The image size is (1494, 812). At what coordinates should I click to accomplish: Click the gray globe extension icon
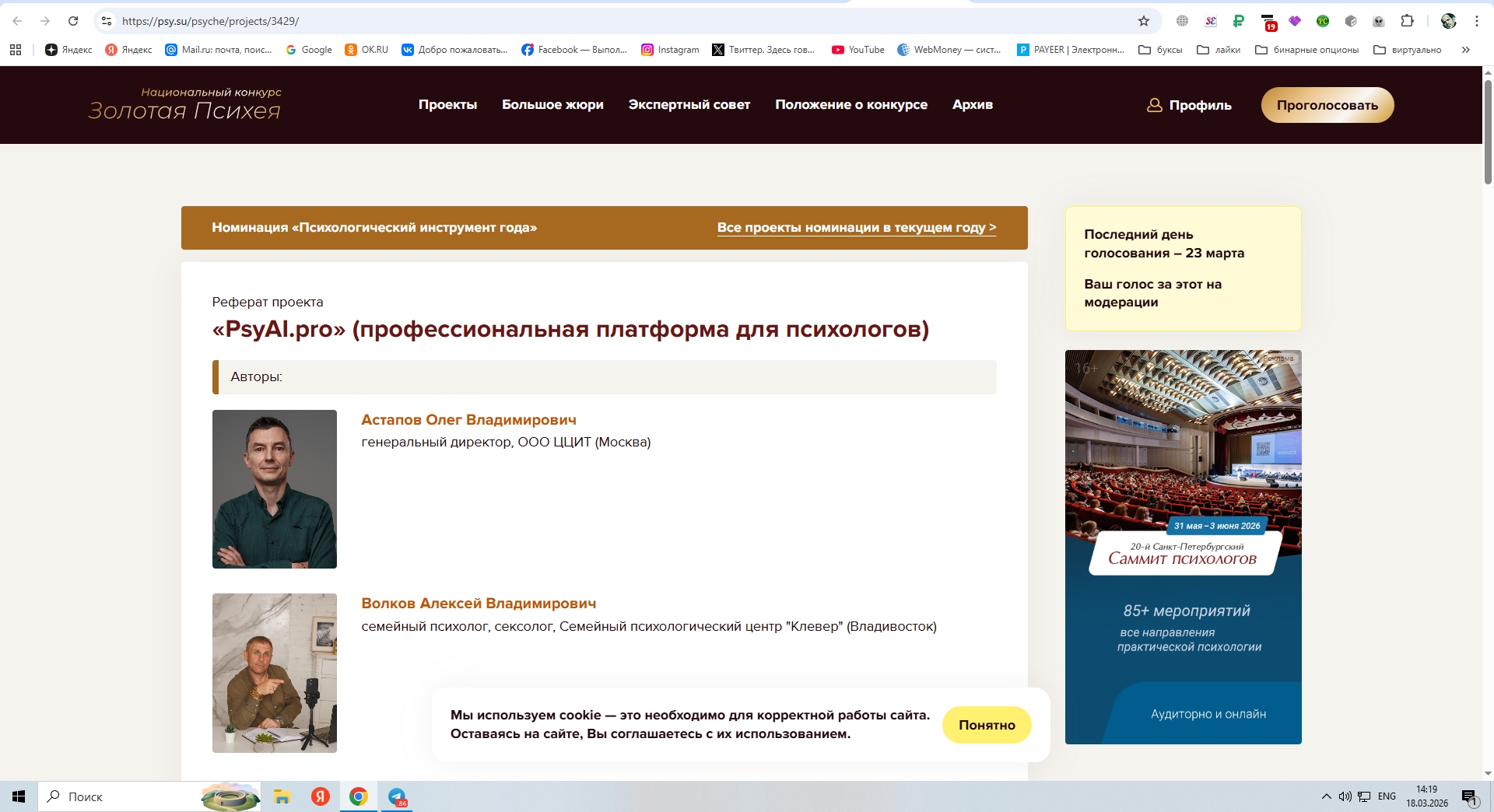coord(1183,21)
